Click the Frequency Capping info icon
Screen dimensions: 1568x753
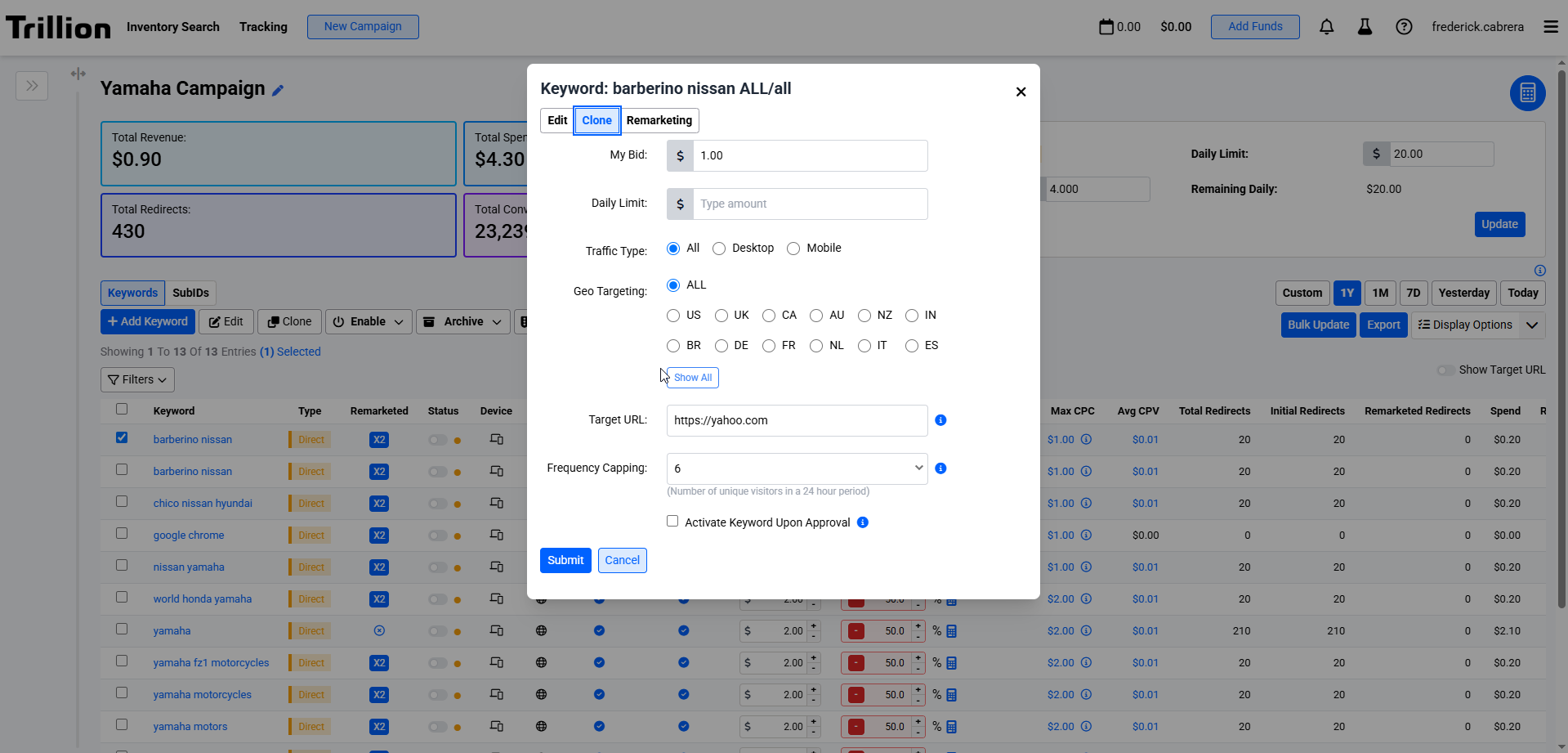pyautogui.click(x=940, y=468)
